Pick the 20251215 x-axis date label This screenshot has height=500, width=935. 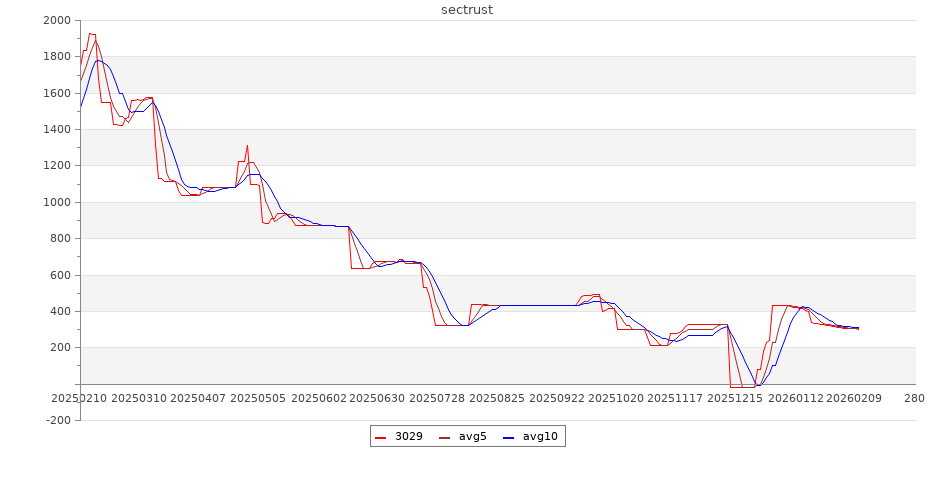tap(735, 398)
